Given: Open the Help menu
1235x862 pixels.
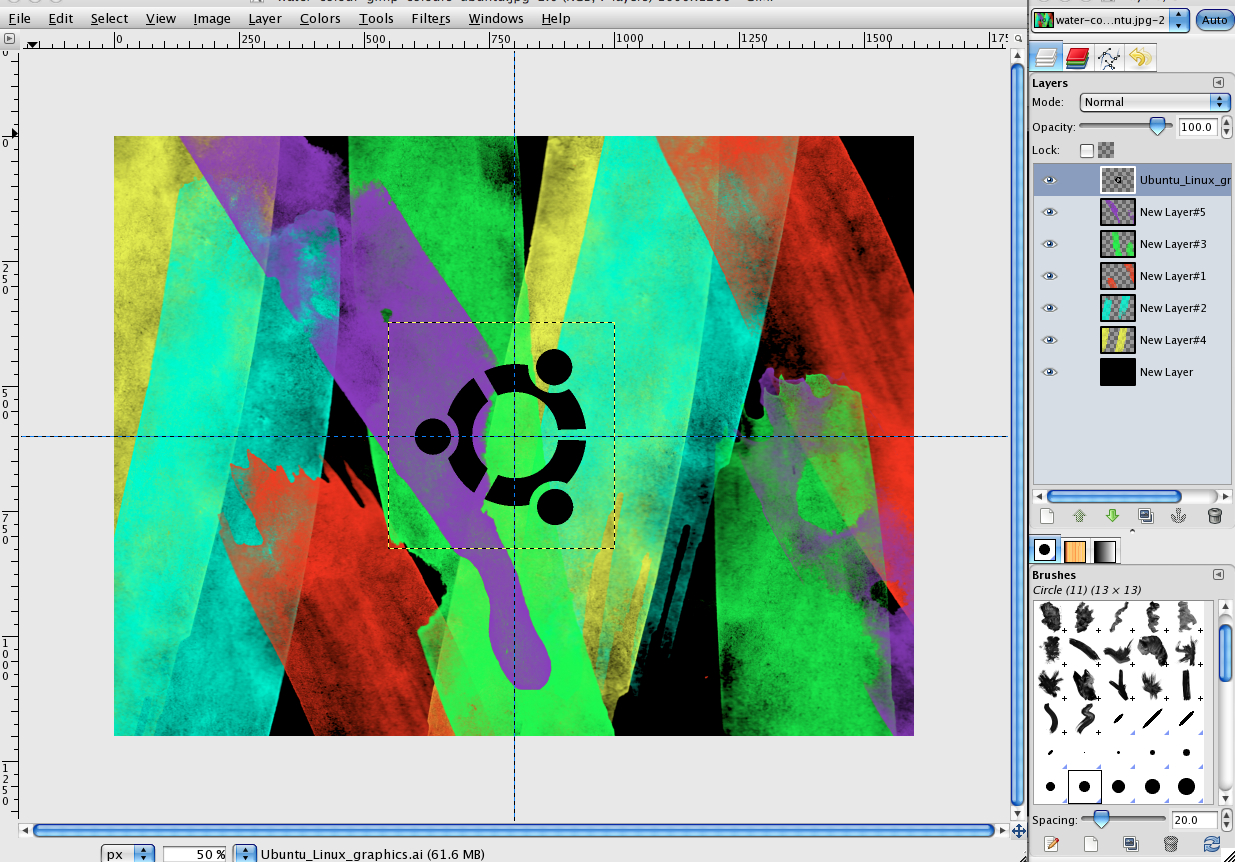Looking at the screenshot, I should click(x=556, y=18).
